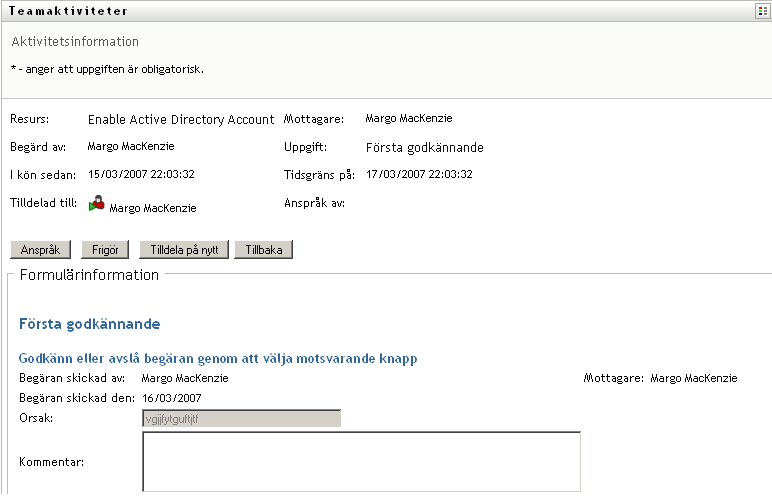Click the Första godkännande form heading
The width and height of the screenshot is (772, 502).
[x=89, y=324]
